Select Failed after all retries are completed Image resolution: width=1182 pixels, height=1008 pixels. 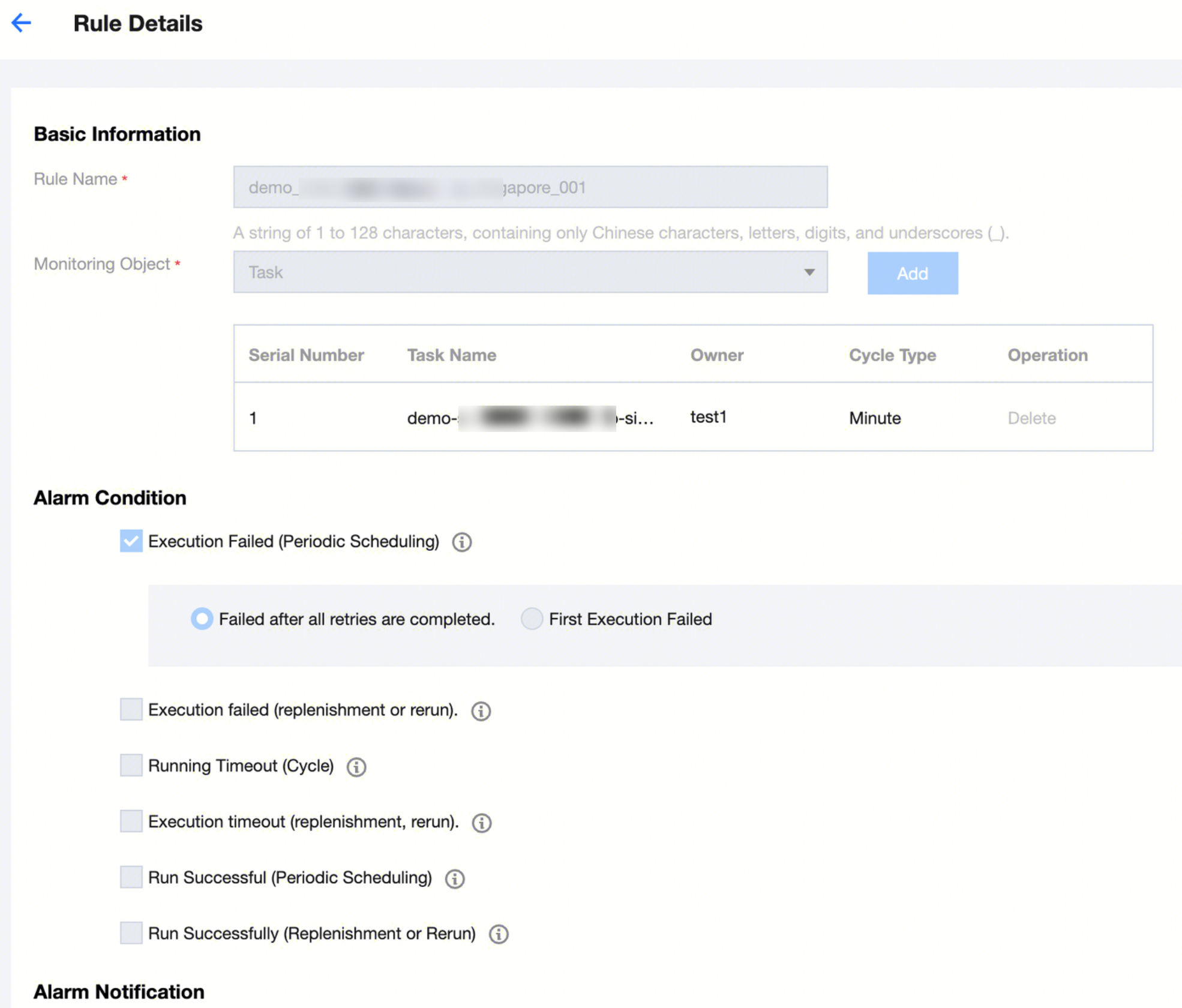tap(202, 619)
